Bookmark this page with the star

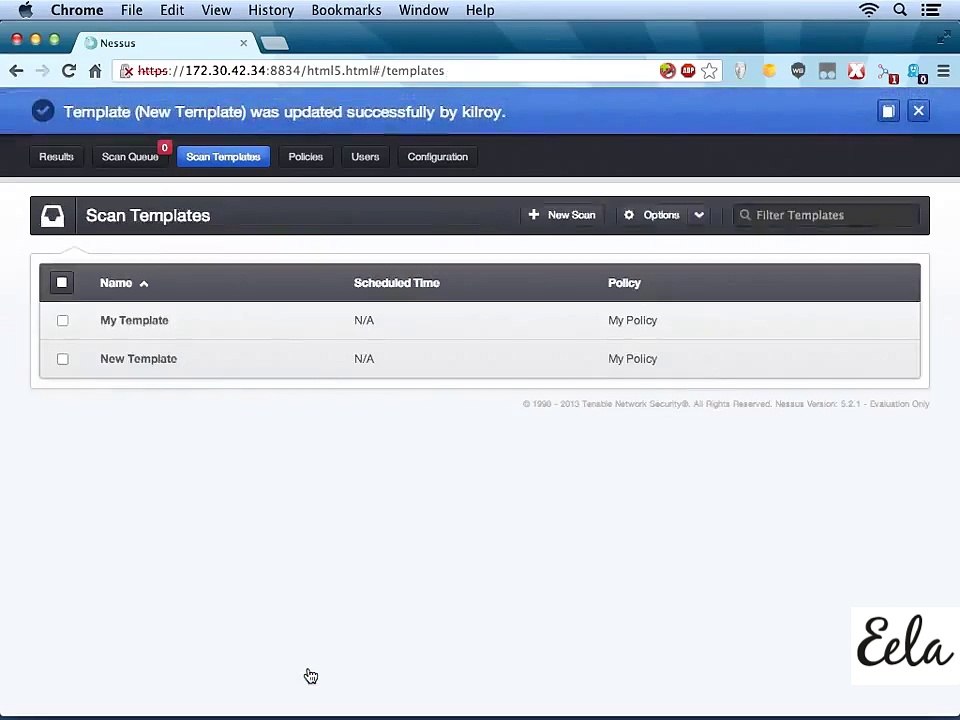709,71
